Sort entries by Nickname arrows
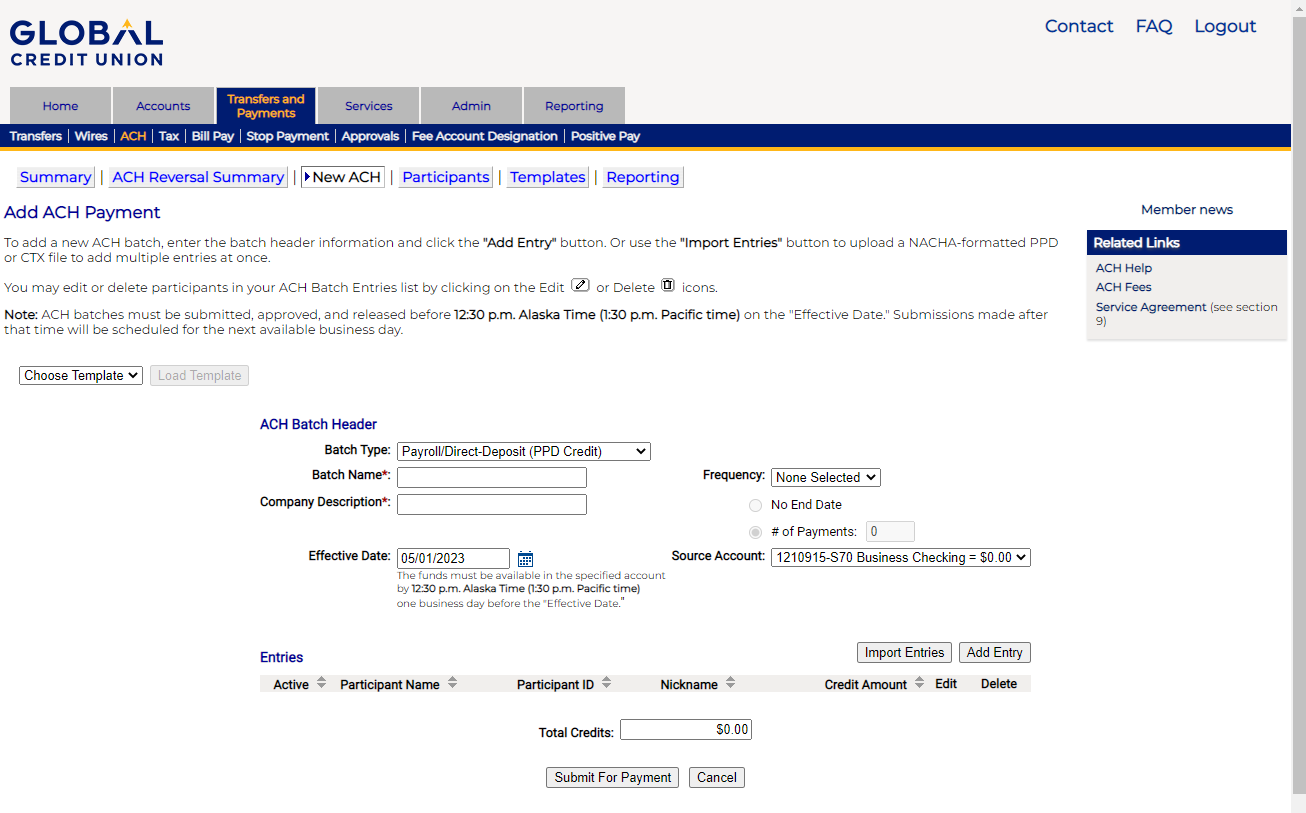This screenshot has width=1306, height=813. pos(730,683)
